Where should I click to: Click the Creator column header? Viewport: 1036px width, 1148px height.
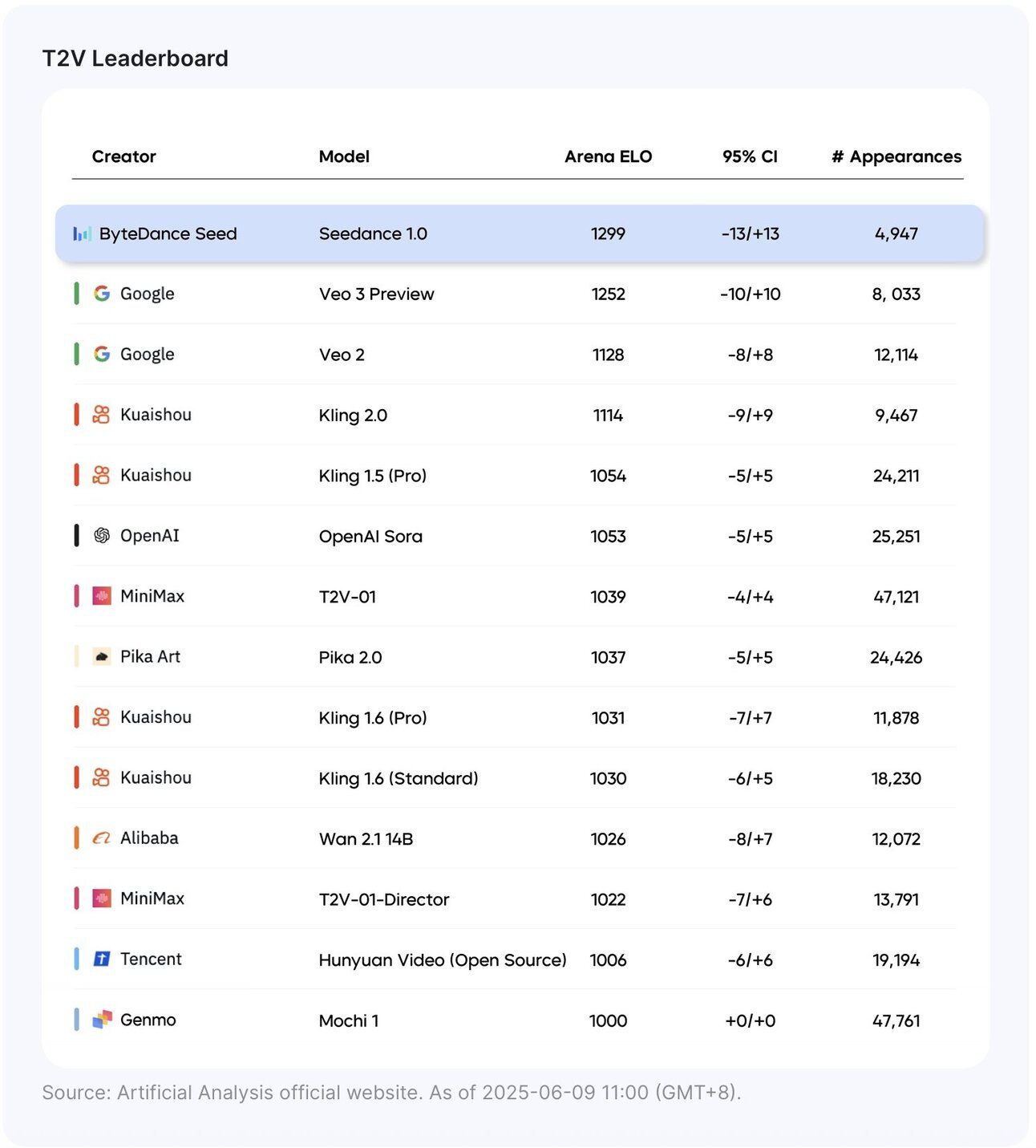pyautogui.click(x=123, y=156)
